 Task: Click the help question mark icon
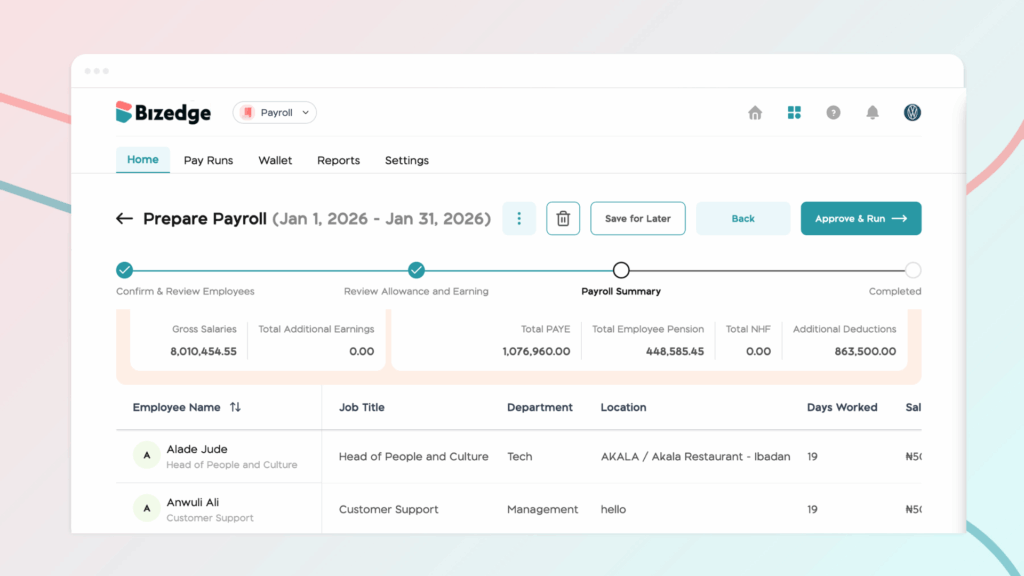[x=833, y=113]
